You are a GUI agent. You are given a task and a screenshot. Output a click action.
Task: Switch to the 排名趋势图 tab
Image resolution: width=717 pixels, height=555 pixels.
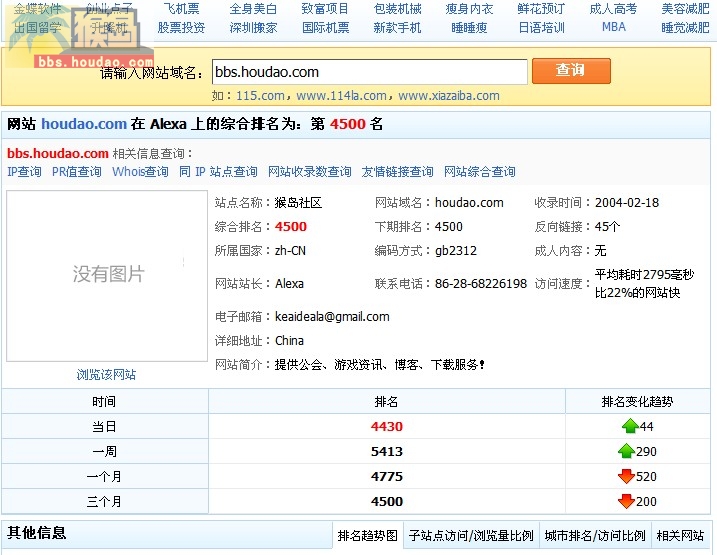tap(368, 535)
